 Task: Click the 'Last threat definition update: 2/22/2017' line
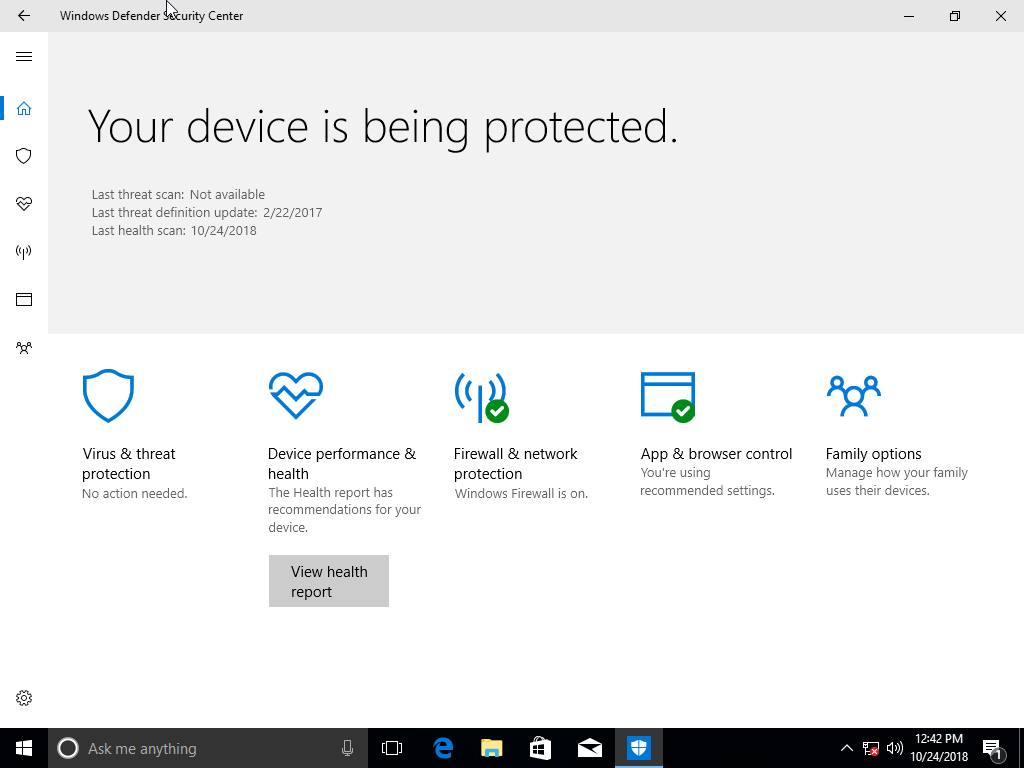point(207,213)
